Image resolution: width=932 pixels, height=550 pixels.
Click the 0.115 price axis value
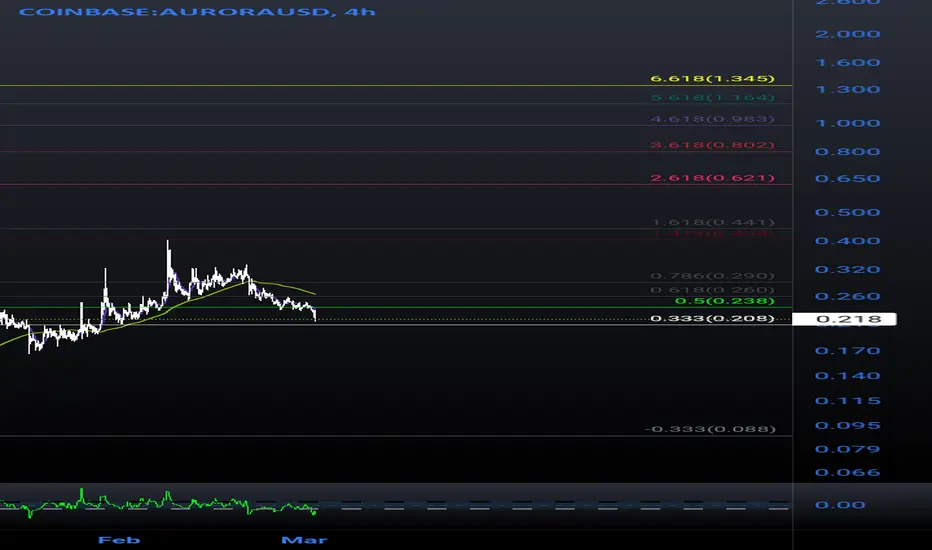(x=848, y=401)
